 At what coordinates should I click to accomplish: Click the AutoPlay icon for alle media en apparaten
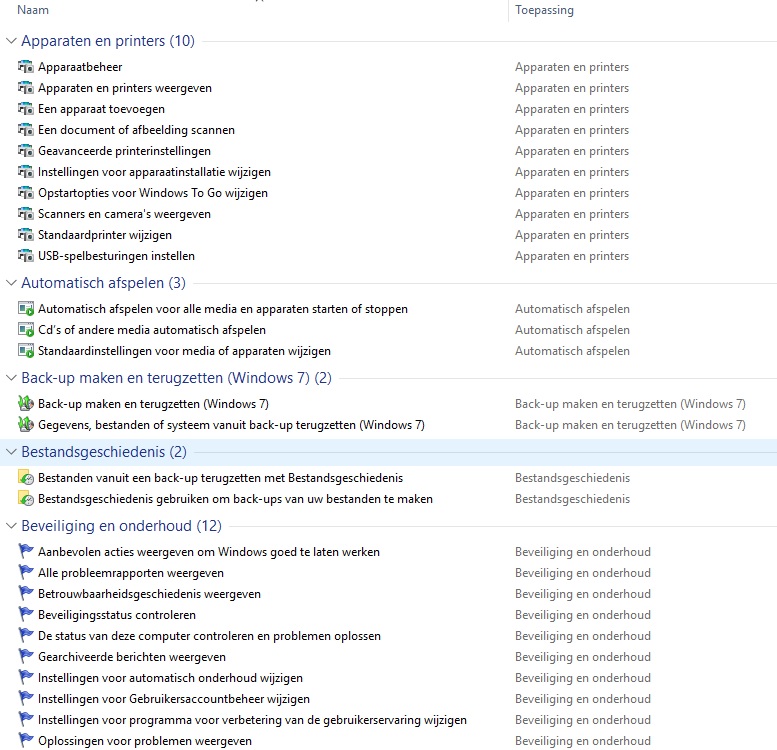[26, 309]
